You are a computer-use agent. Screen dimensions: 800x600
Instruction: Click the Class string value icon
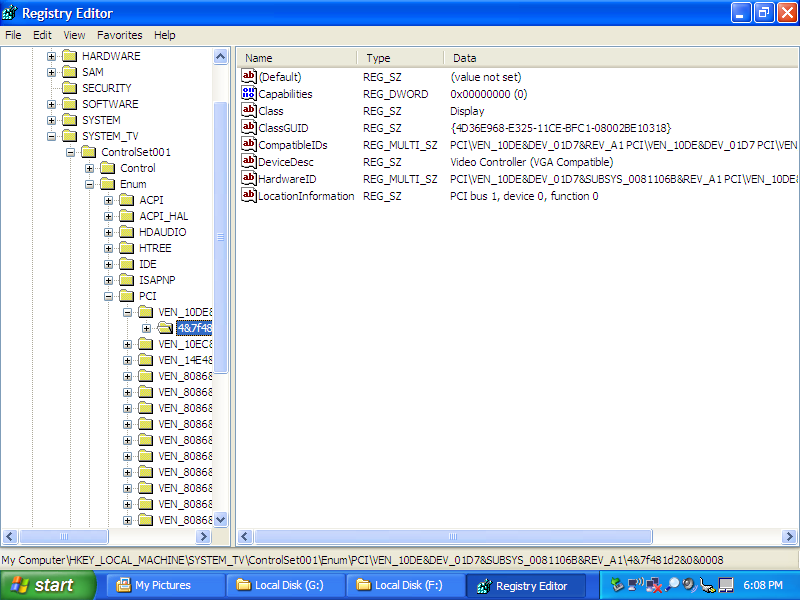pos(248,110)
